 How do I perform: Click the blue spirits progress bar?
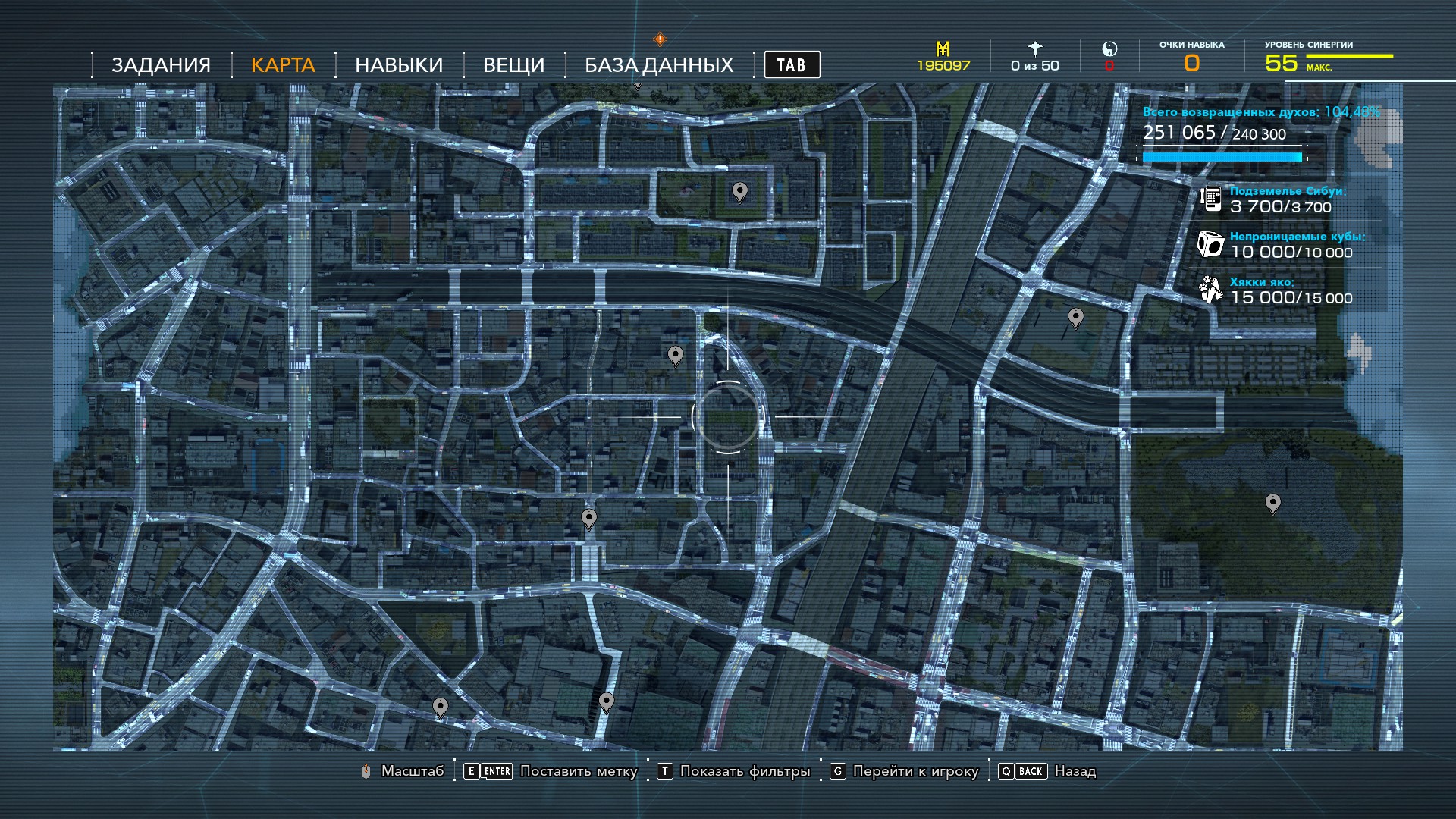tap(1222, 157)
